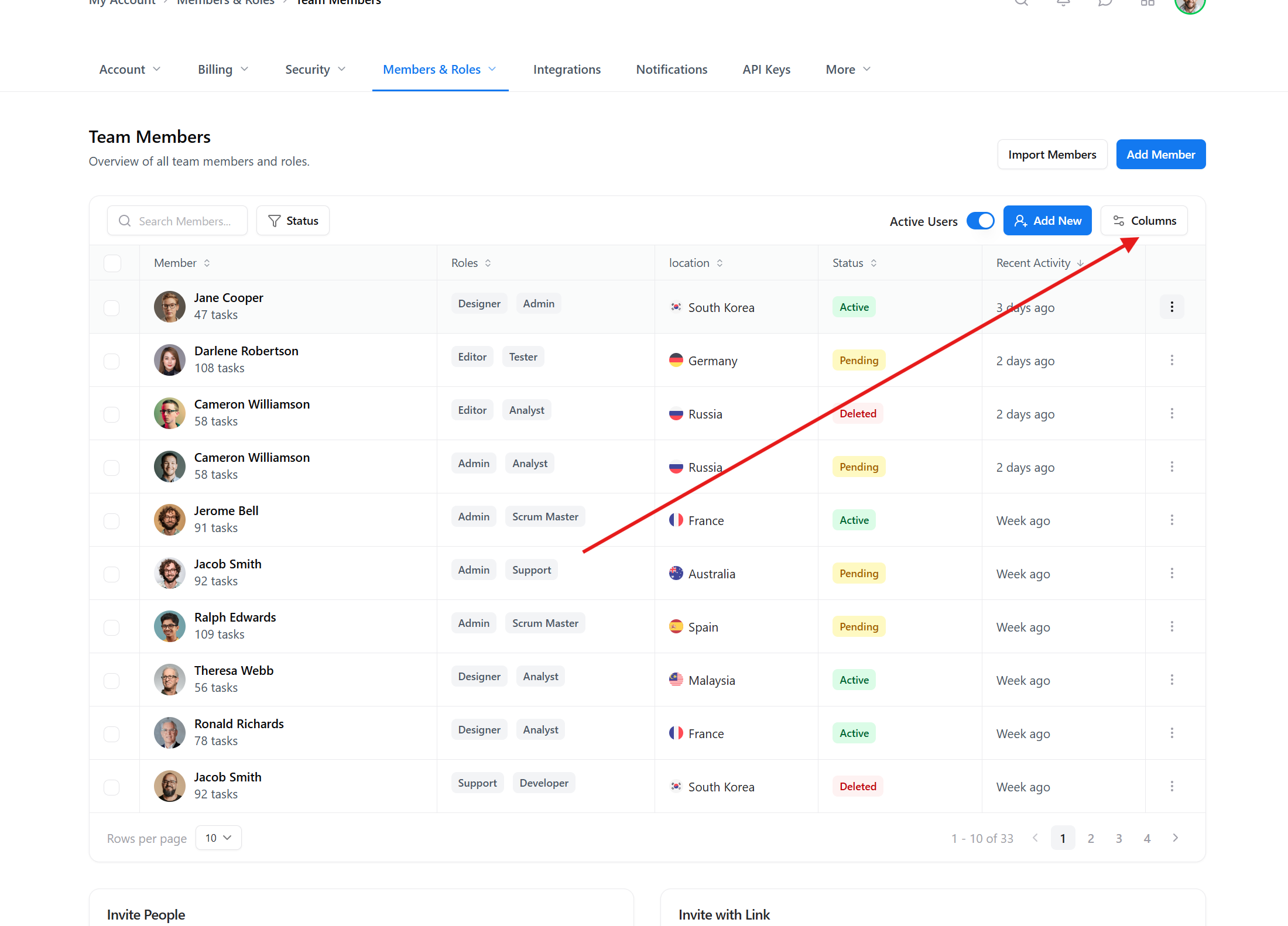
Task: Open the Status filter button
Action: pos(293,221)
